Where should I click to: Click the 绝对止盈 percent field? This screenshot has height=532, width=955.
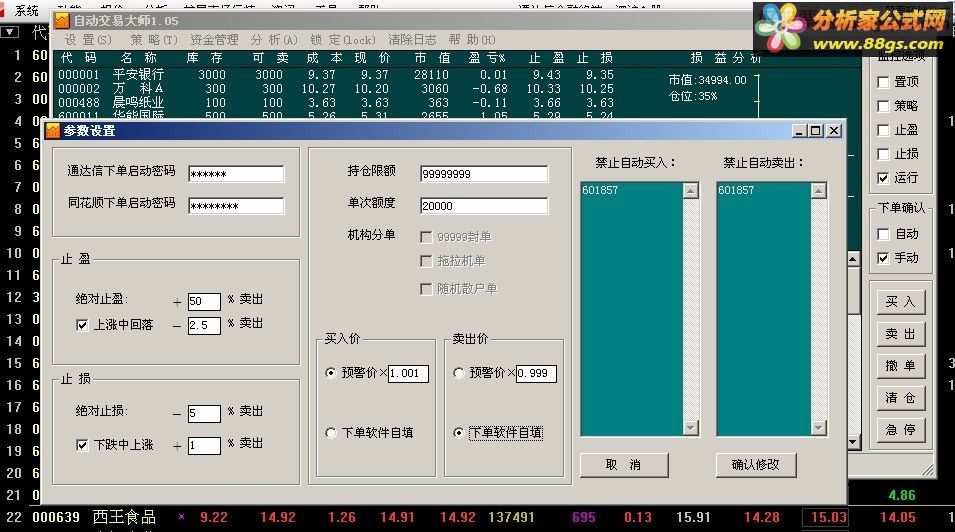coord(204,301)
